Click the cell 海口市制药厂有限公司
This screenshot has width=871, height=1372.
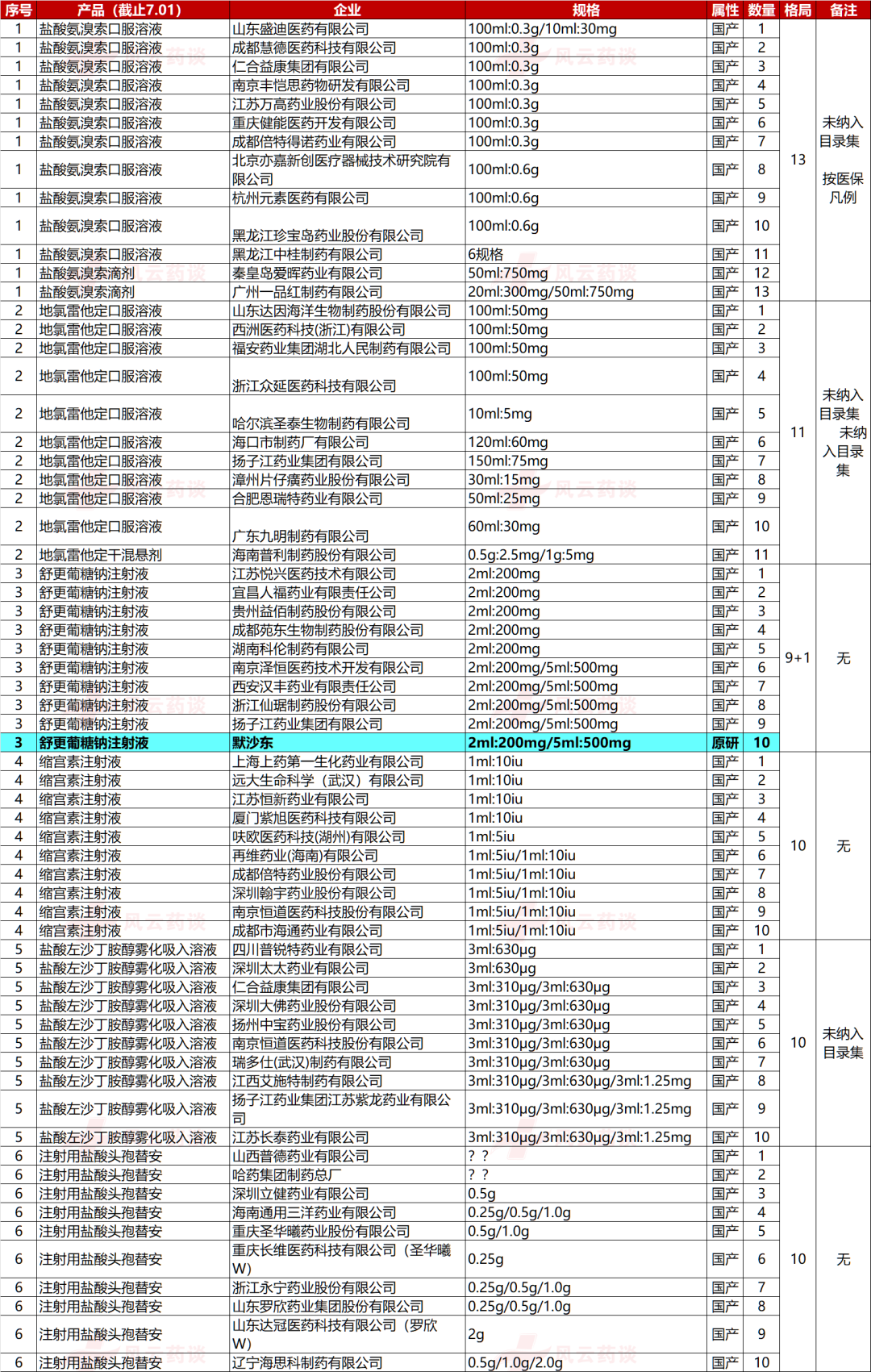click(348, 442)
